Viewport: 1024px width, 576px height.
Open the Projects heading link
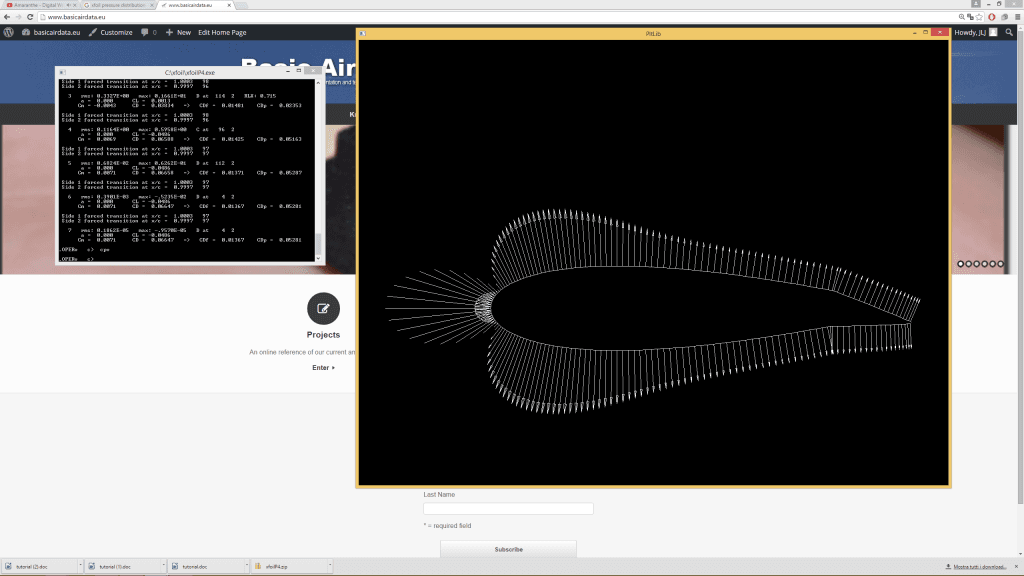(x=323, y=335)
